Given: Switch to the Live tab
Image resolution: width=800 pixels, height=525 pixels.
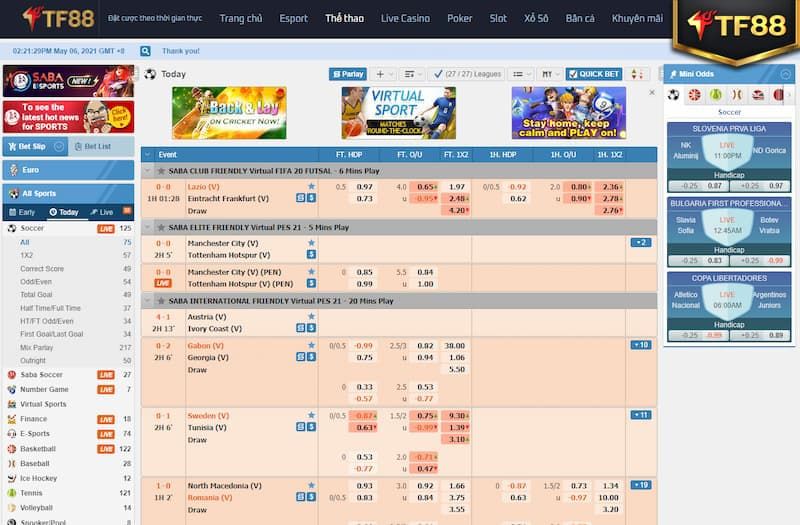Looking at the screenshot, I should tap(102, 212).
